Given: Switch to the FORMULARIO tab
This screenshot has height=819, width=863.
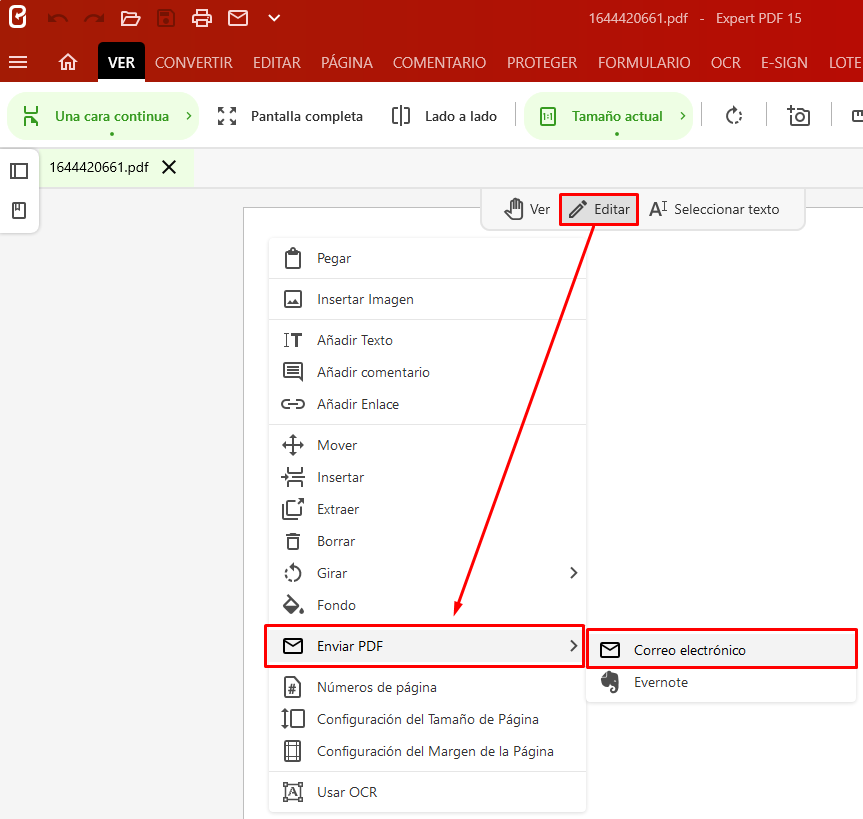Looking at the screenshot, I should (x=644, y=62).
